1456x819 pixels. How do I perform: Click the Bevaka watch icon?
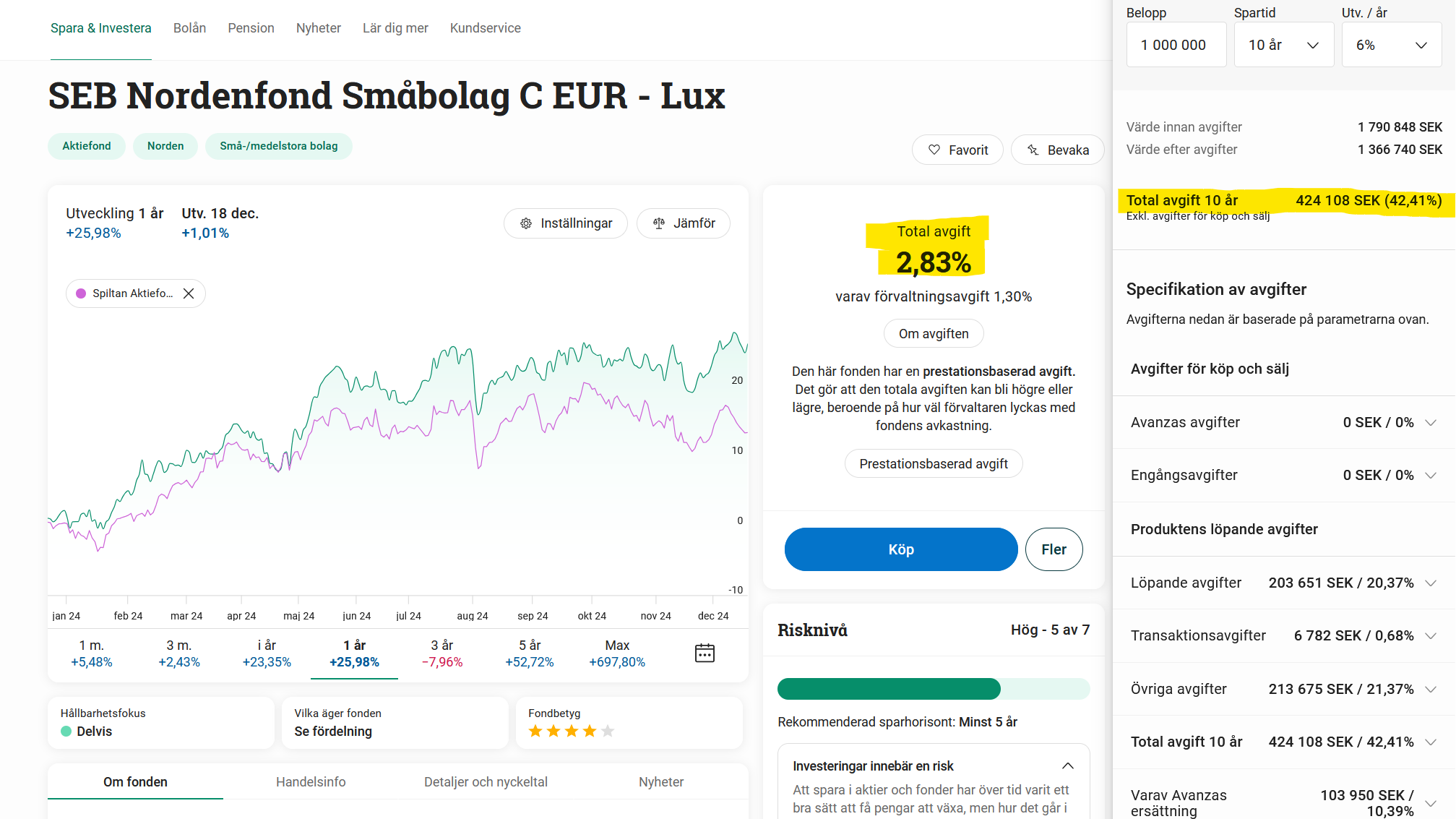coord(1033,150)
